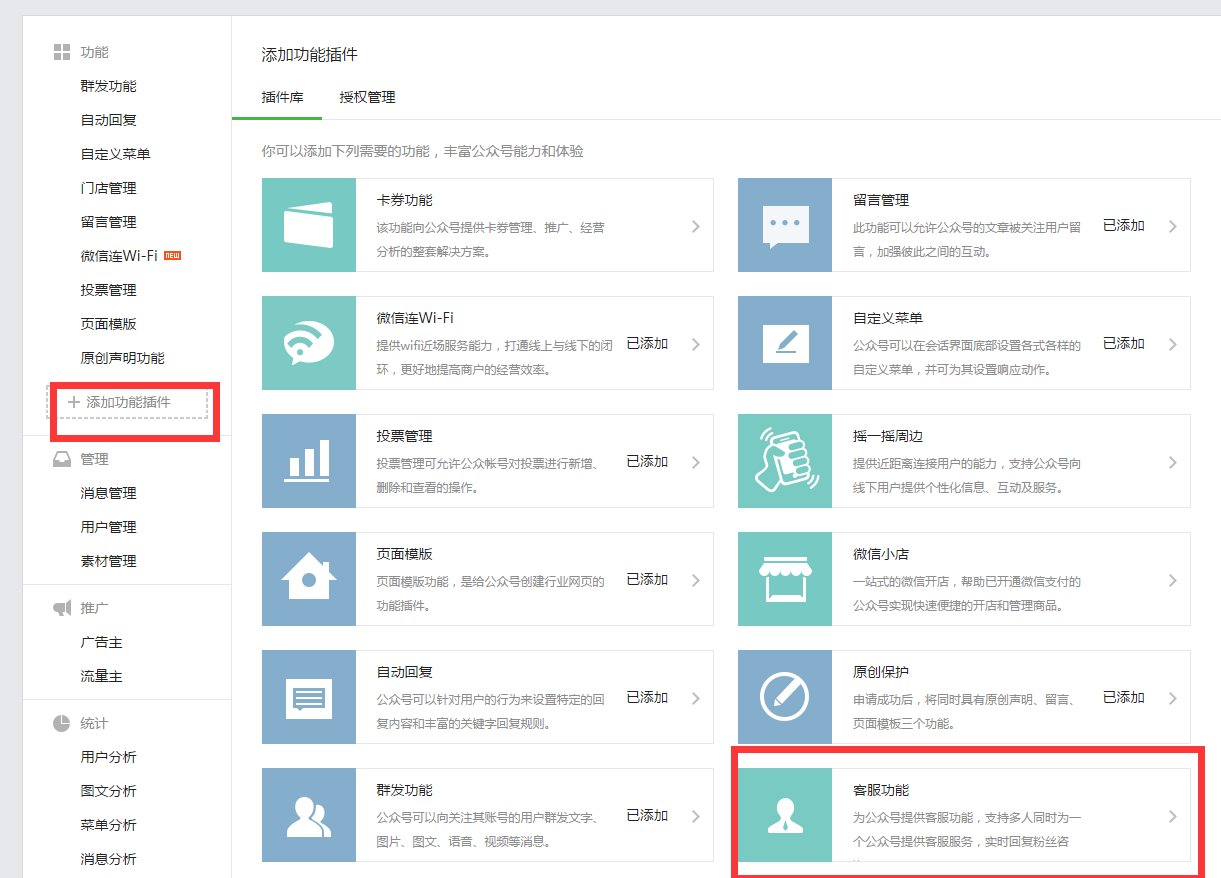Click the 投票管理 bar chart icon

307,461
